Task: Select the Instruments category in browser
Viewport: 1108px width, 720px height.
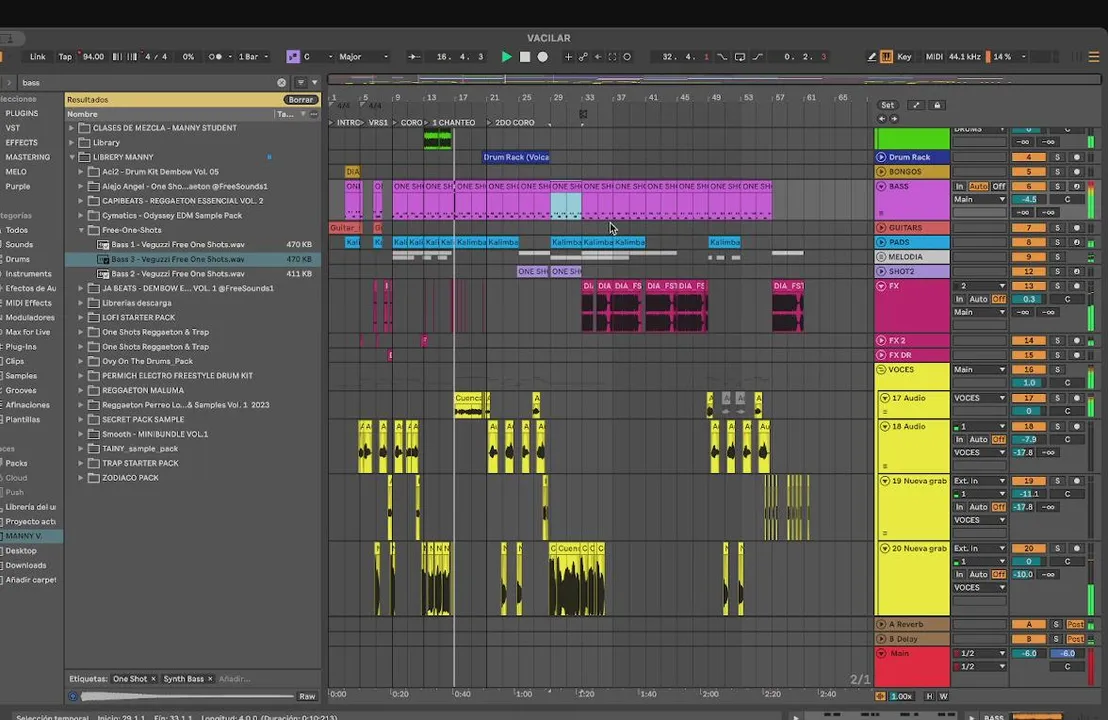Action: [x=28, y=273]
